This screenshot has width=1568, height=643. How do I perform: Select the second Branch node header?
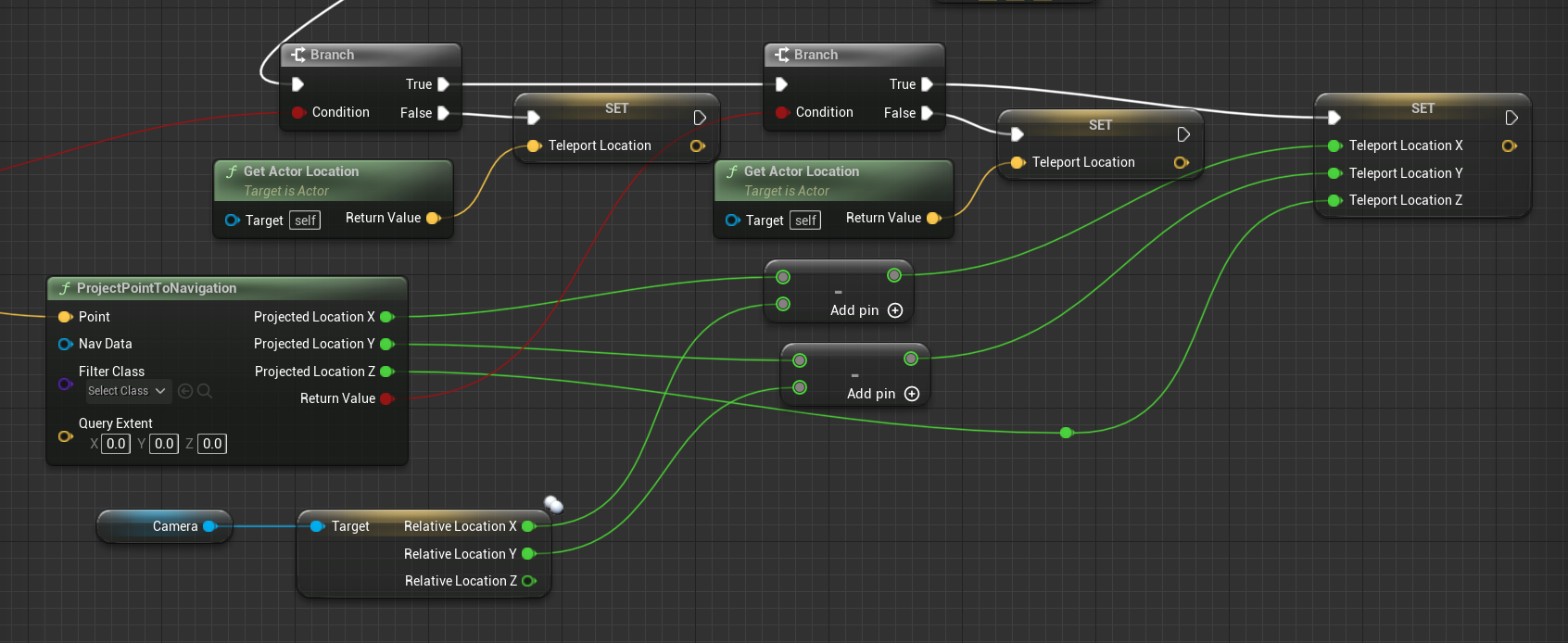coord(854,55)
